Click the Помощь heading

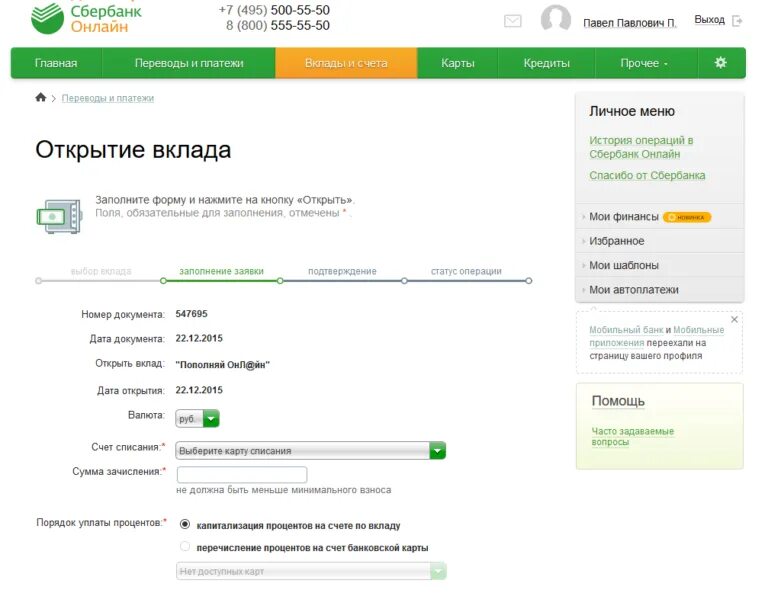click(618, 401)
